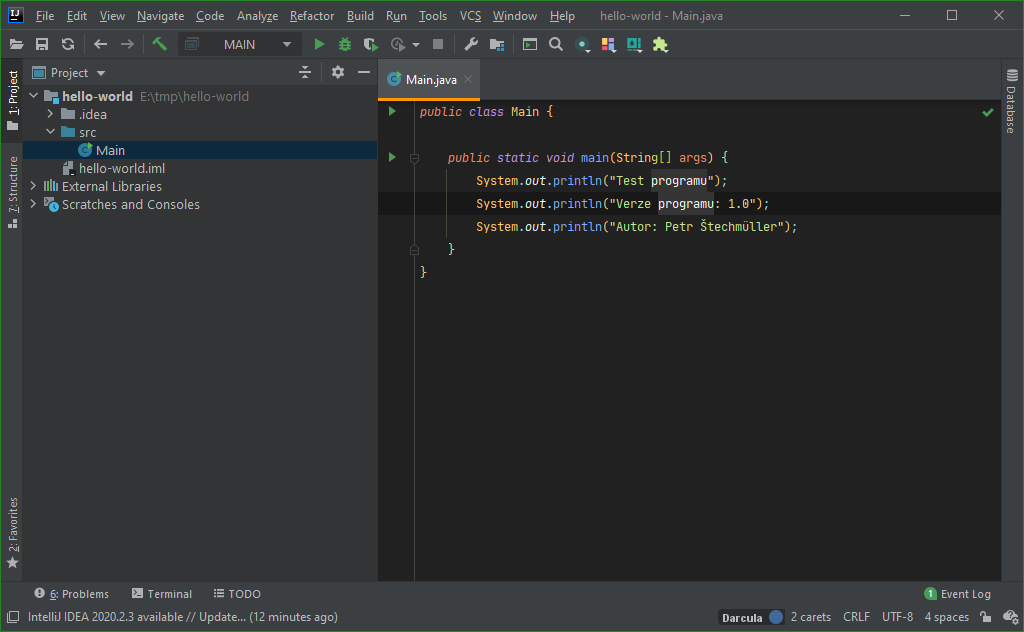
Task: Fold main method at upper gutter marker
Action: pos(414,157)
